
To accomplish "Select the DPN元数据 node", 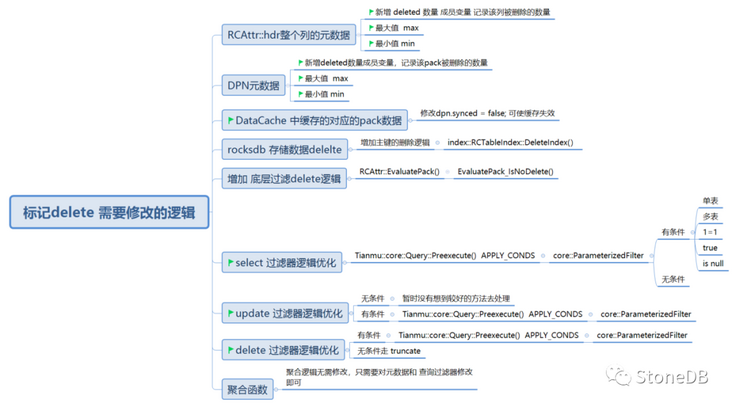I will (x=253, y=85).
